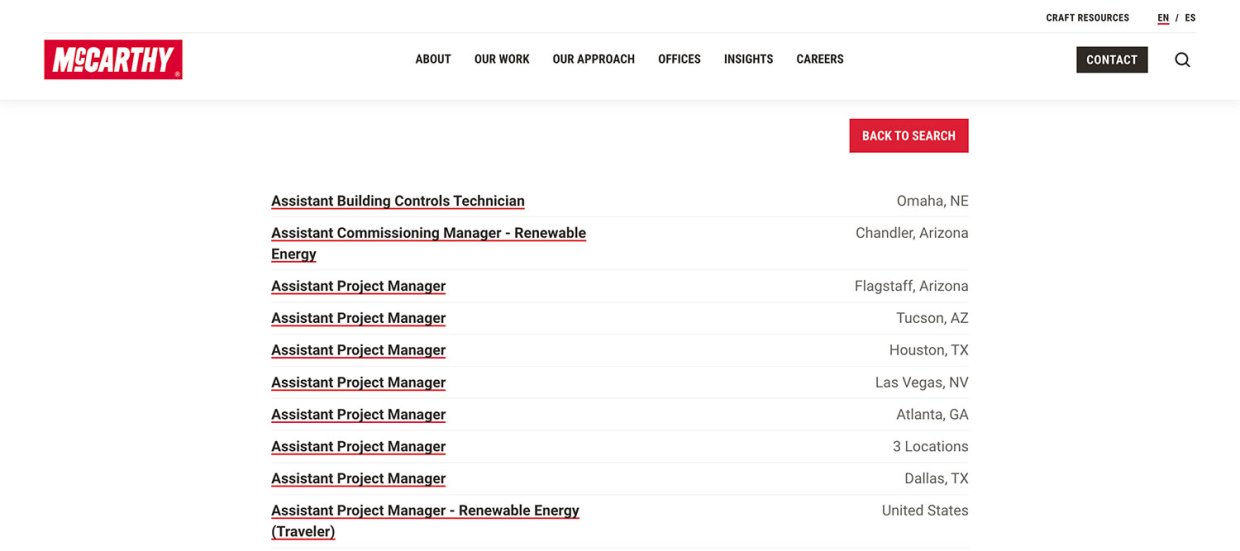Go to the Offices menu item
This screenshot has height=551, width=1240.
(679, 60)
